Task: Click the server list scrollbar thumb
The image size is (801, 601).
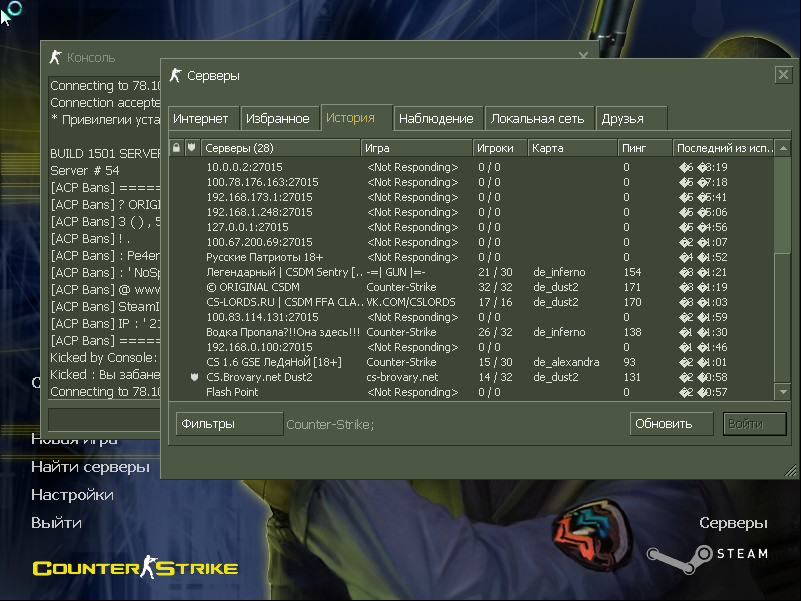Action: pos(783,204)
